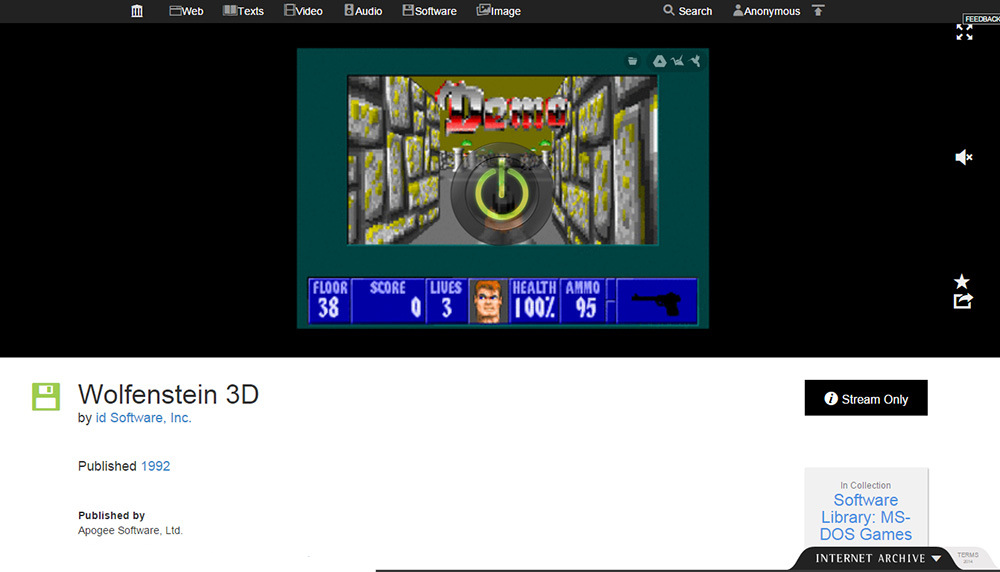The width and height of the screenshot is (1000, 572).
Task: Open the Video section
Action: point(303,11)
